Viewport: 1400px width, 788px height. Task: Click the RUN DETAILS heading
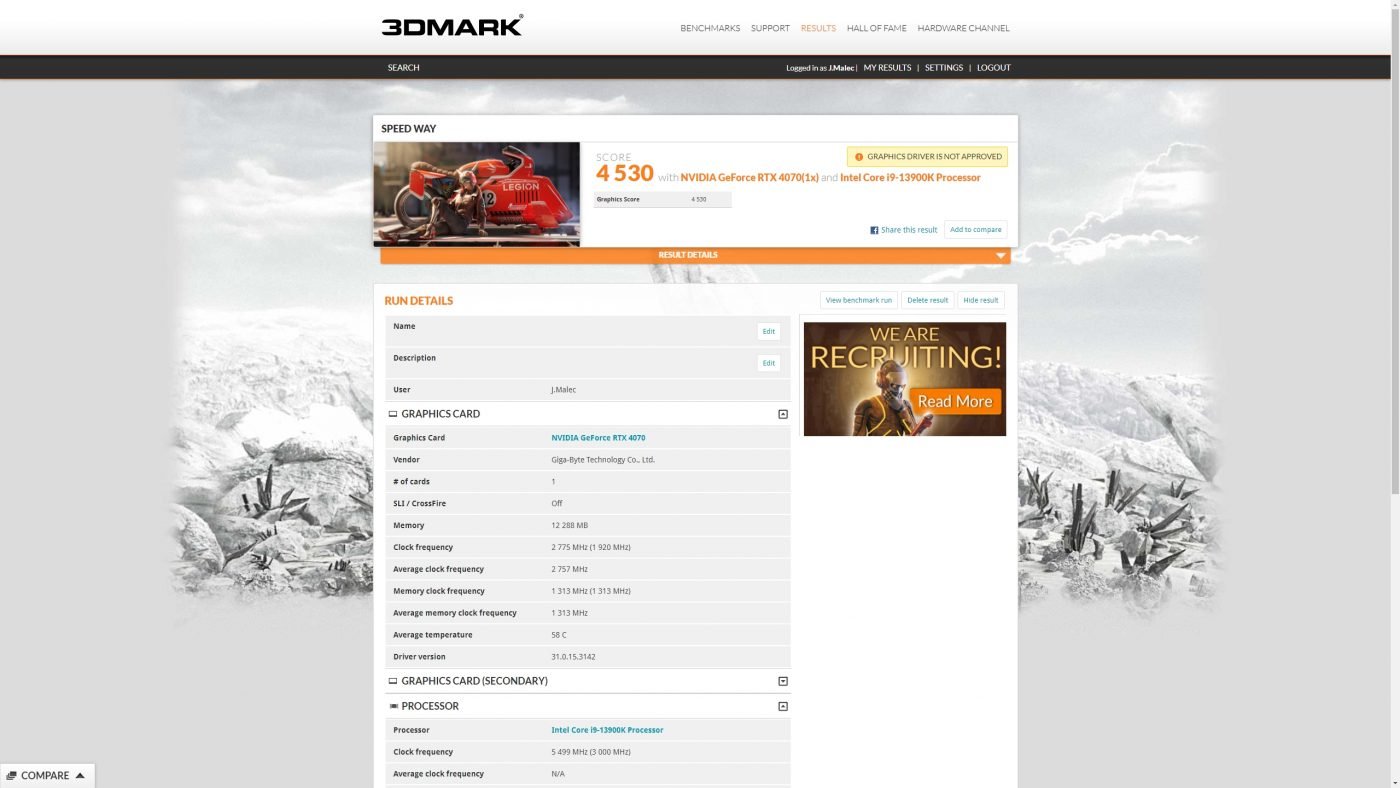419,301
